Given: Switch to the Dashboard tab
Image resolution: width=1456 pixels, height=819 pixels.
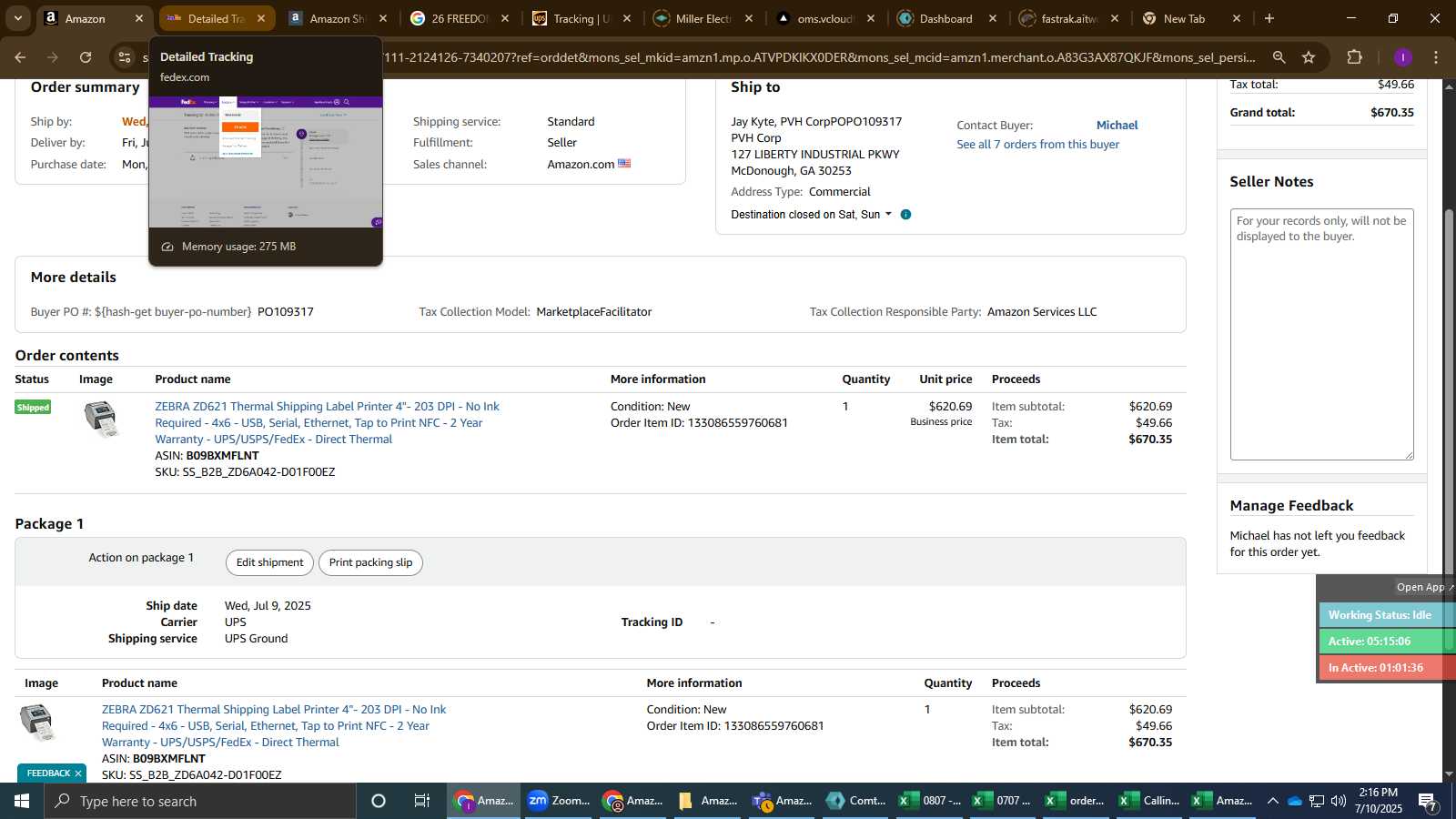Looking at the screenshot, I should tap(945, 18).
